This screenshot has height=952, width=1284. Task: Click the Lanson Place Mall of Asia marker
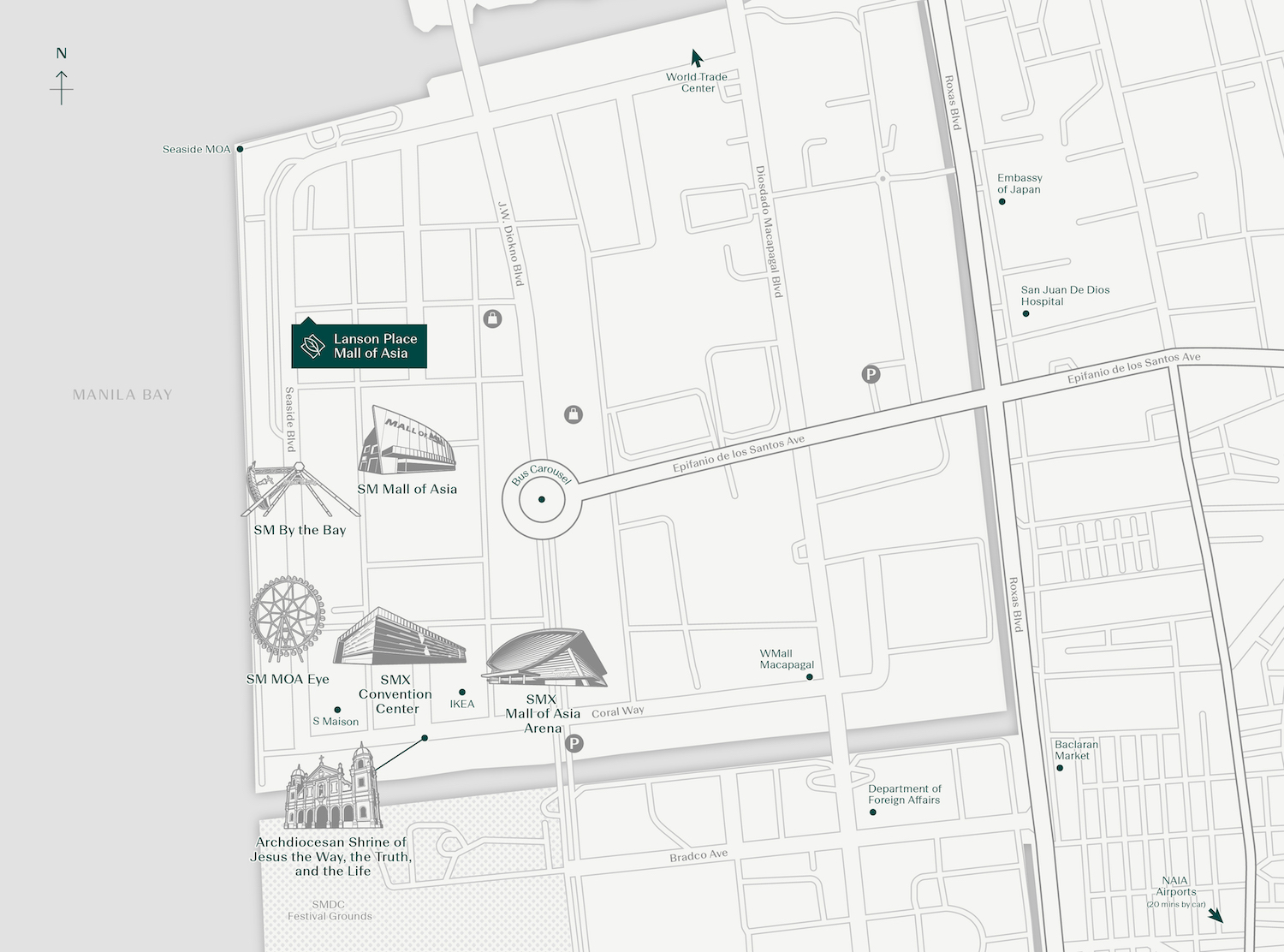[359, 346]
